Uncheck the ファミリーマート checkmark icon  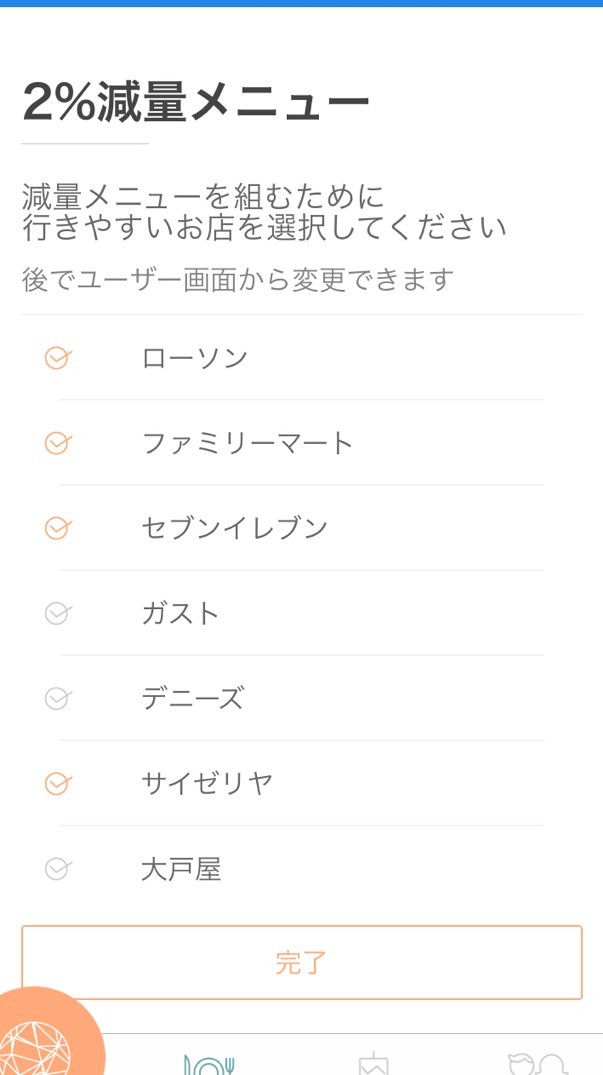pos(58,443)
